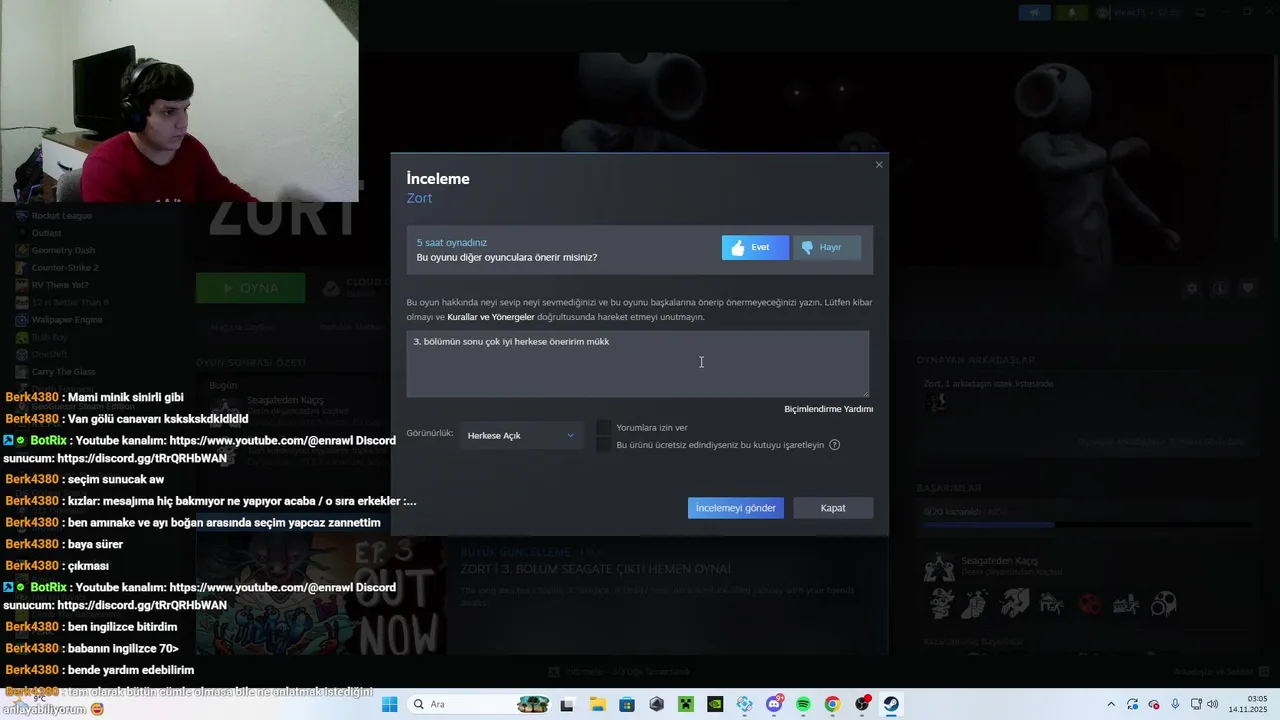This screenshot has width=1280, height=720.
Task: Click the Zort game title link
Action: (x=420, y=198)
